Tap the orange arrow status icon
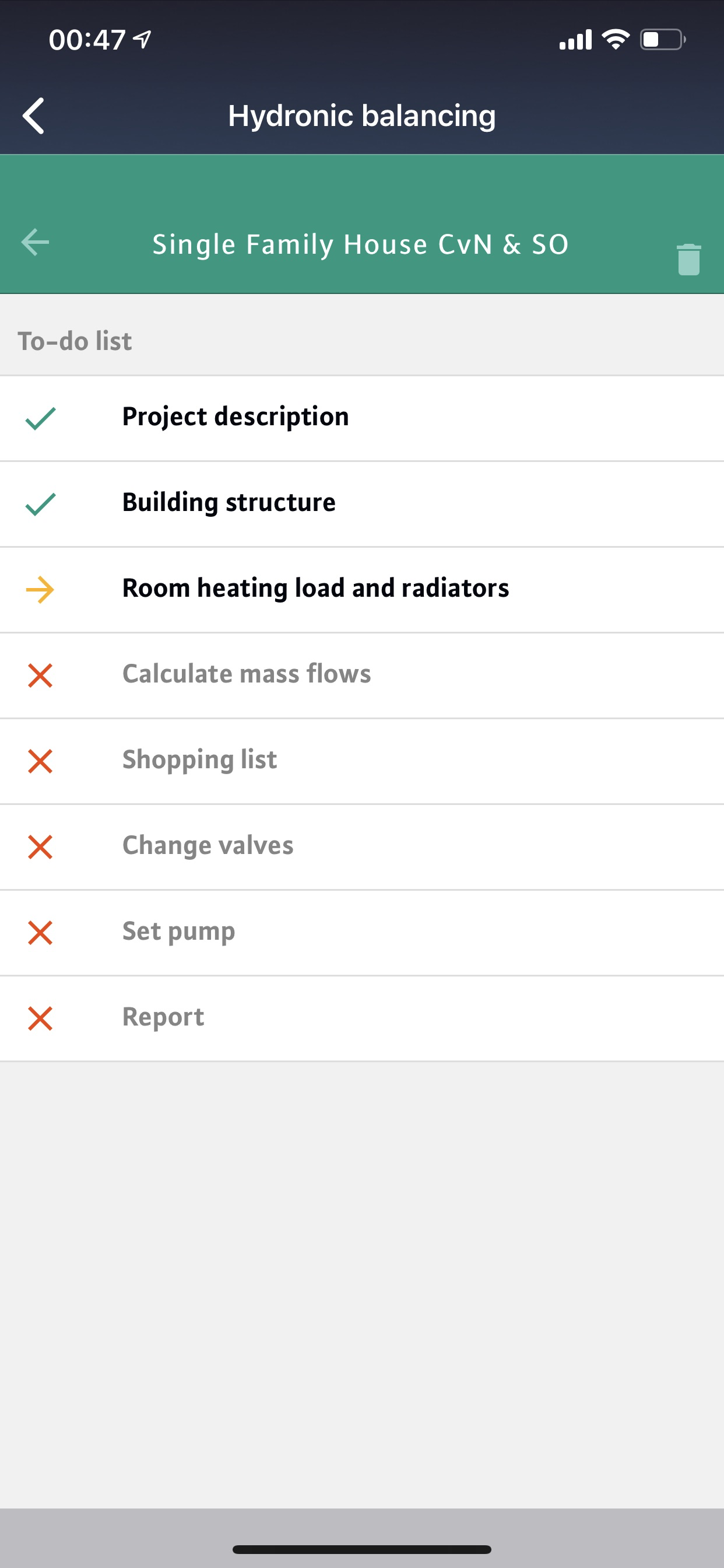724x1568 pixels. pos(40,590)
